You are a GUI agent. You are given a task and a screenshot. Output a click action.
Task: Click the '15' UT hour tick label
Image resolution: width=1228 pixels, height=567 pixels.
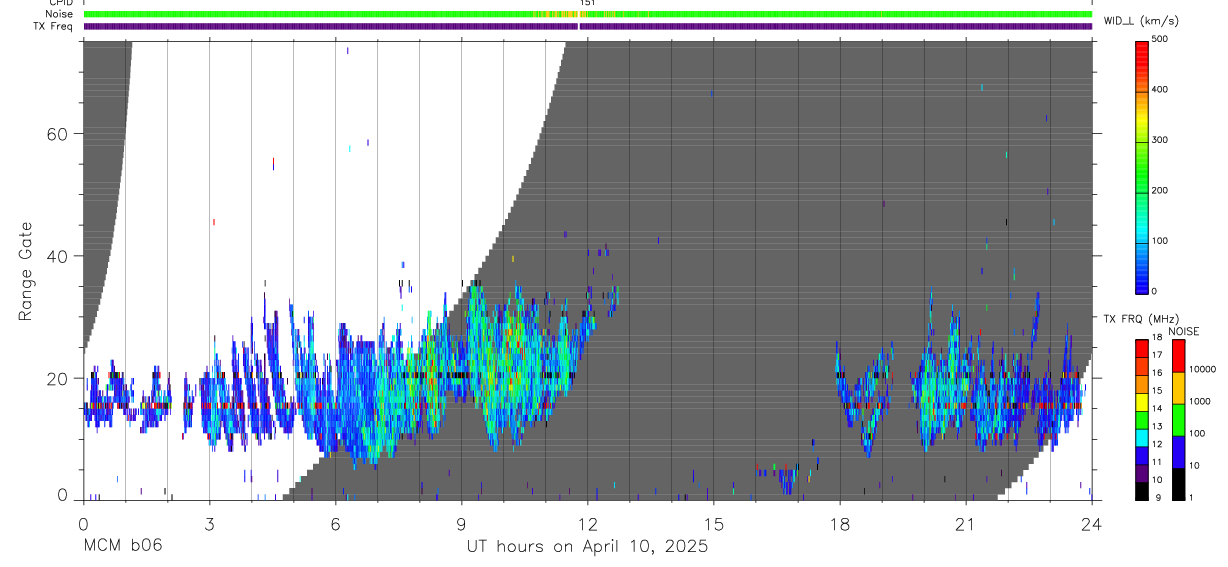pyautogui.click(x=713, y=523)
